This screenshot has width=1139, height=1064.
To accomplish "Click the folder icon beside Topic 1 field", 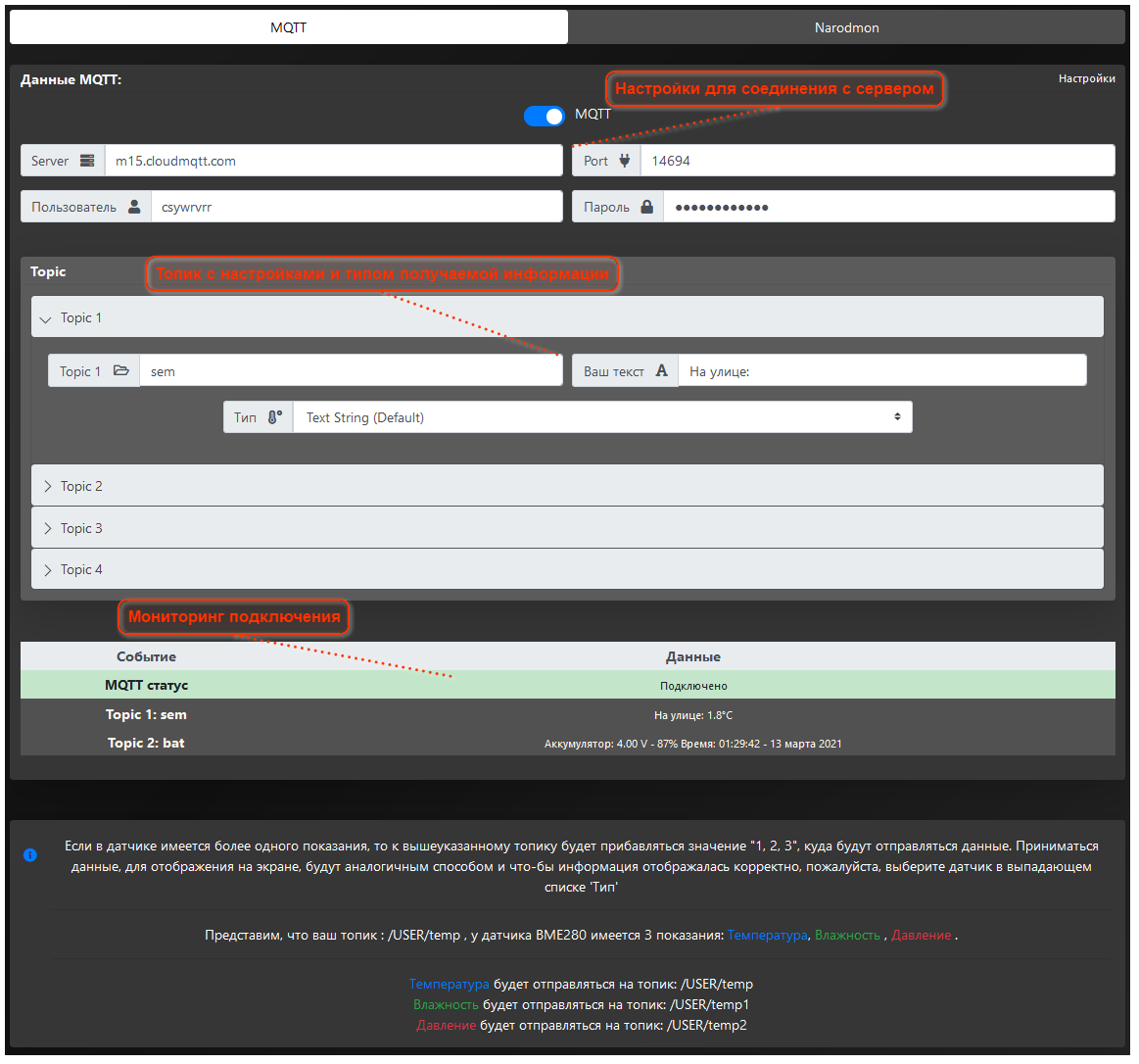I will [121, 371].
